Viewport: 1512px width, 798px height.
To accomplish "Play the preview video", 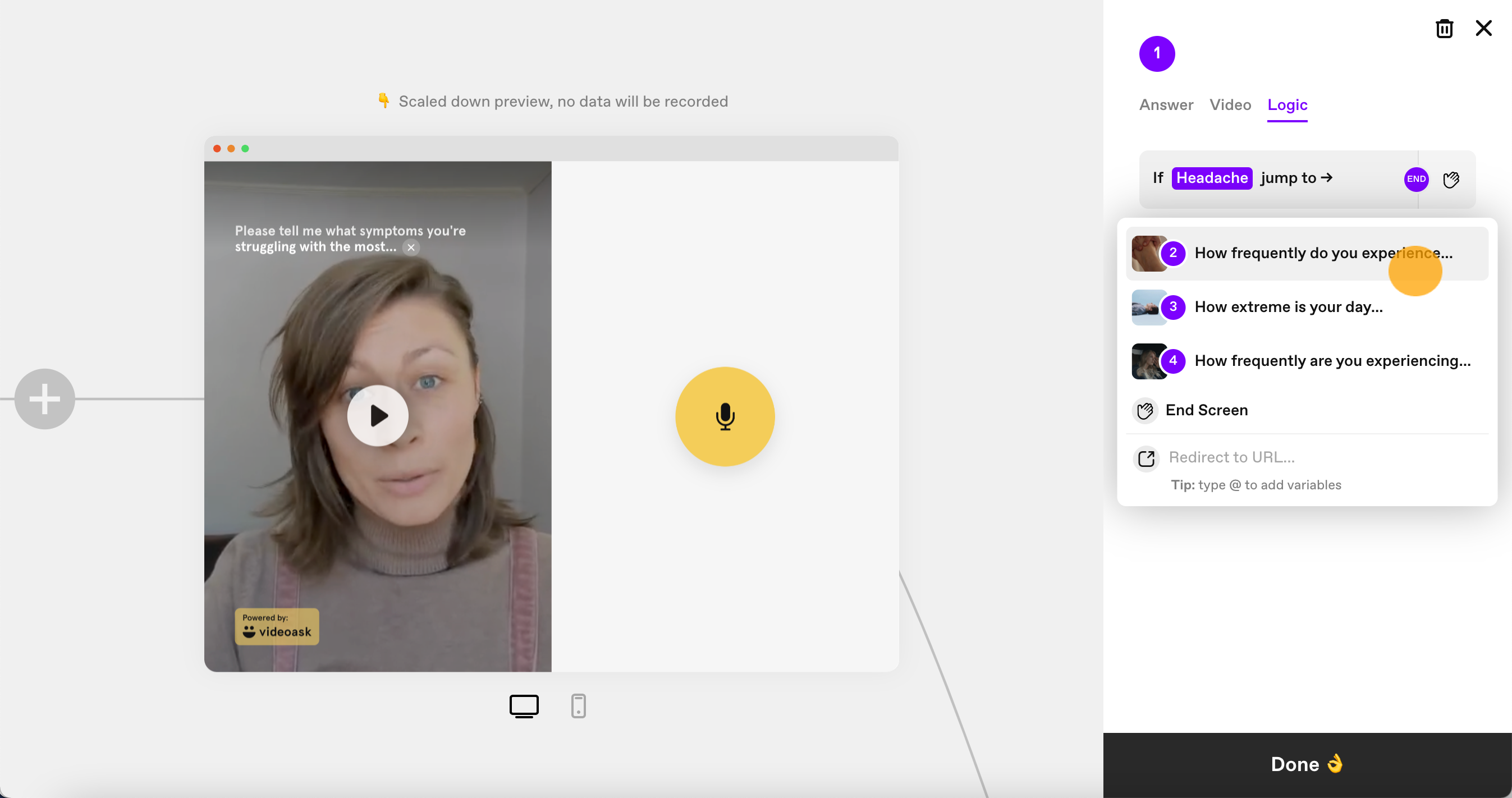I will (377, 415).
